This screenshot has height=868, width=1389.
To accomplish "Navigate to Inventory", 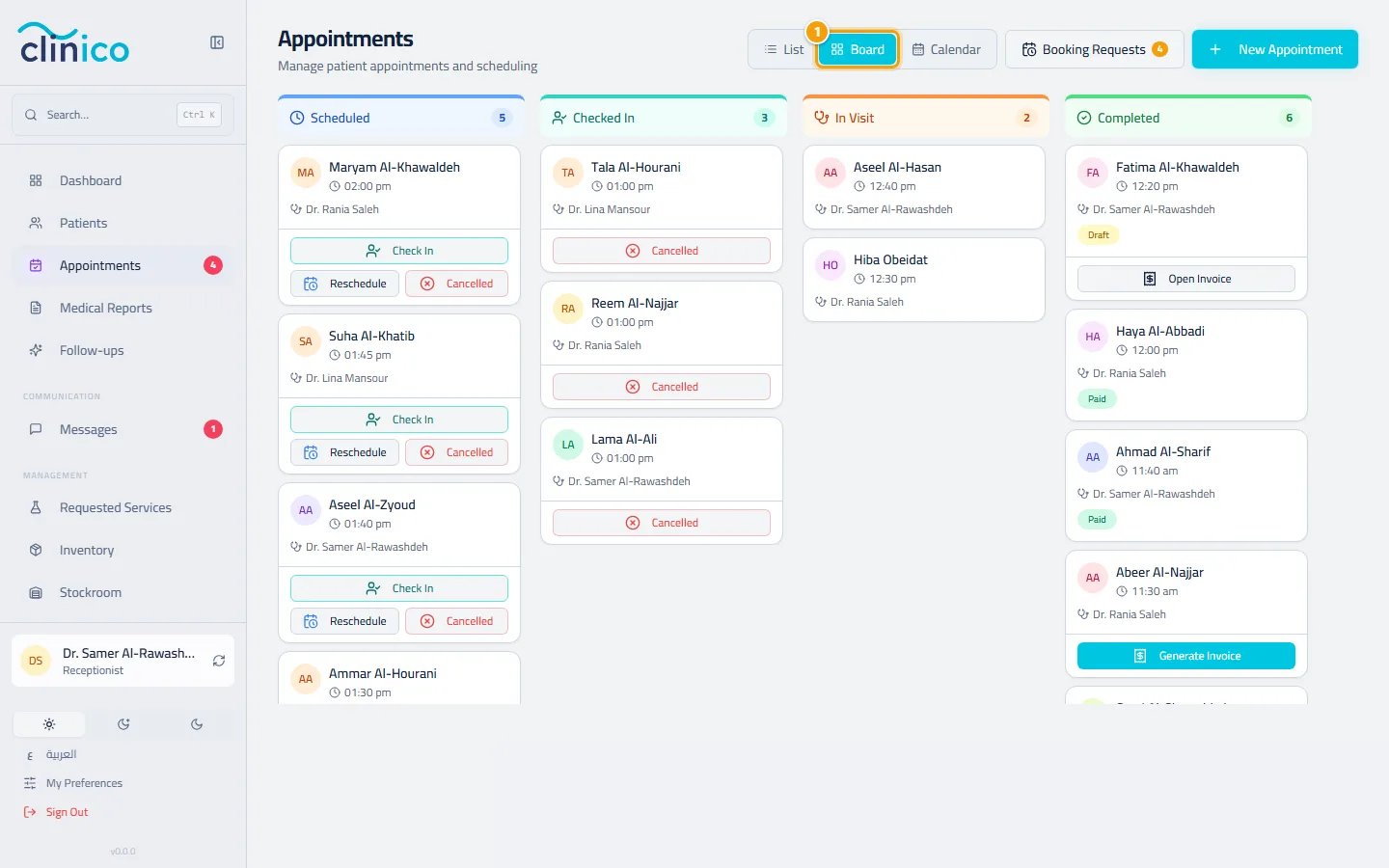I will [x=123, y=550].
